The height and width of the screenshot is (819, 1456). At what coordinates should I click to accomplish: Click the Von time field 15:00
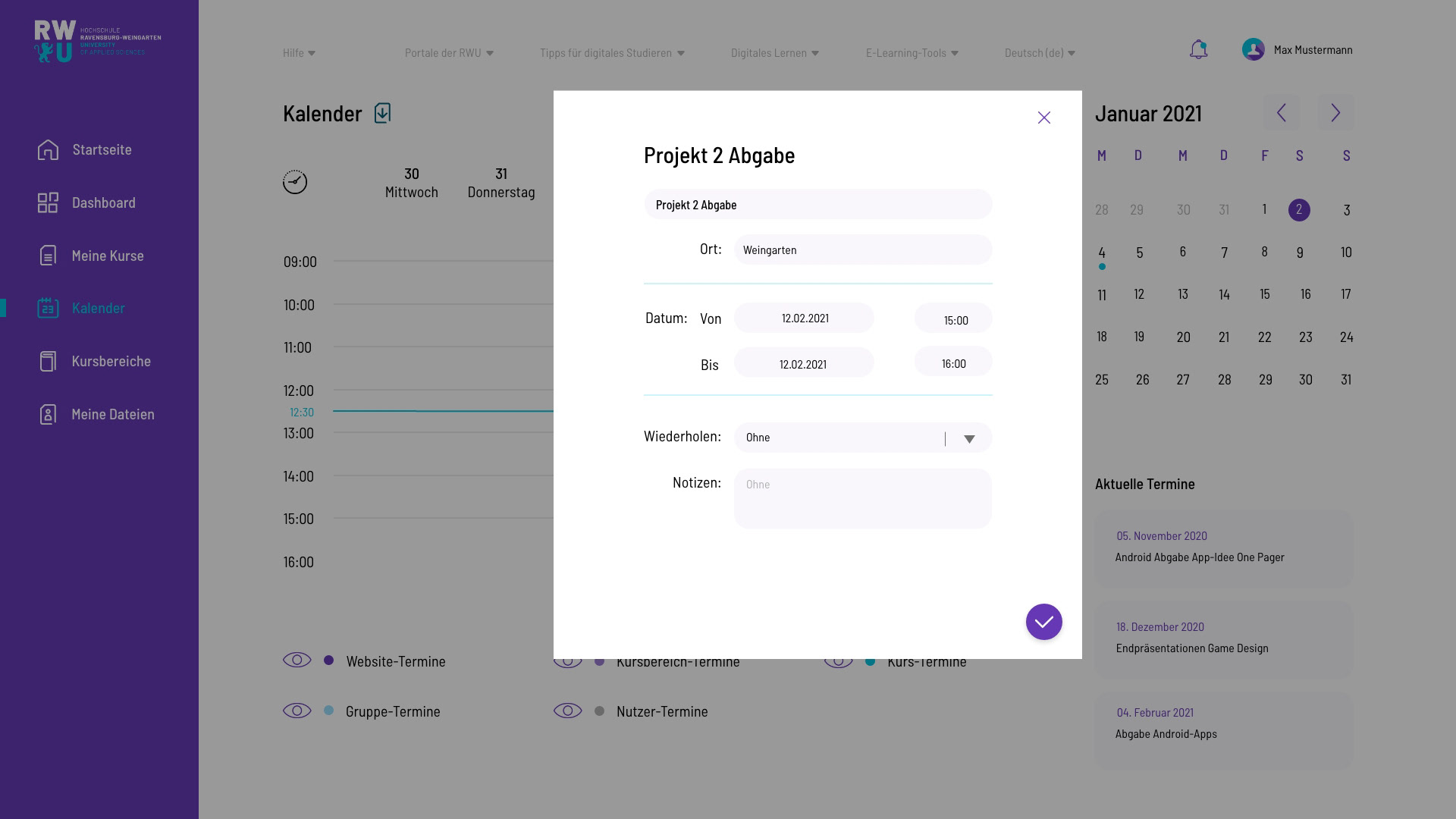pyautogui.click(x=953, y=318)
